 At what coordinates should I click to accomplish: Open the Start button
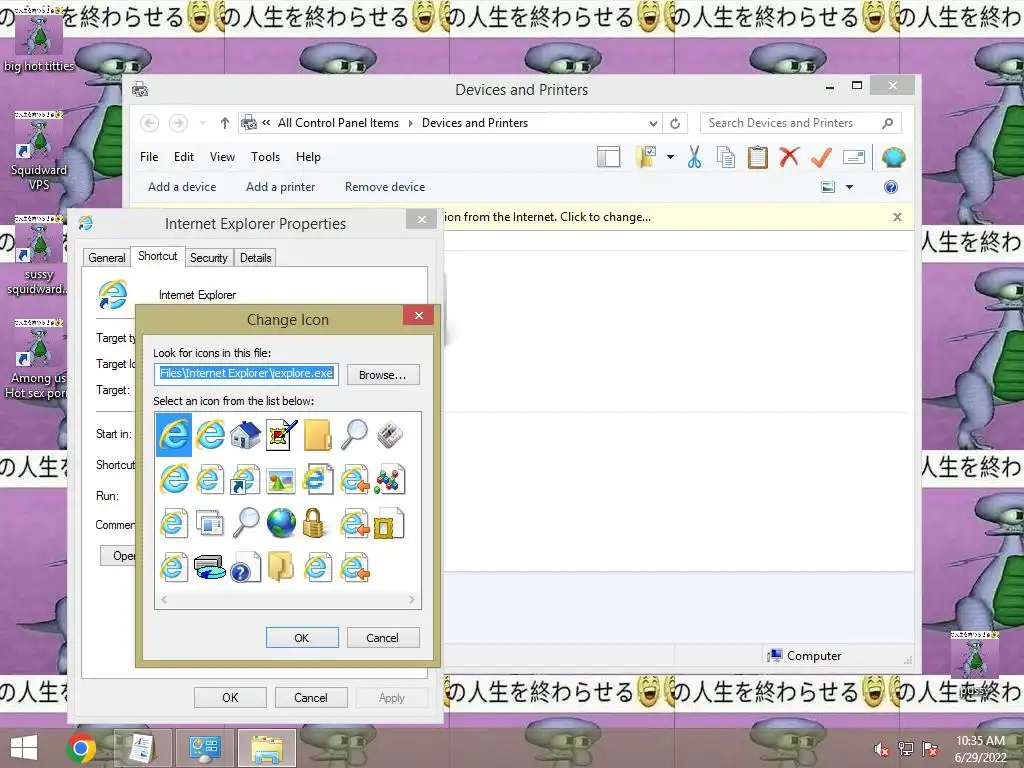(24, 748)
